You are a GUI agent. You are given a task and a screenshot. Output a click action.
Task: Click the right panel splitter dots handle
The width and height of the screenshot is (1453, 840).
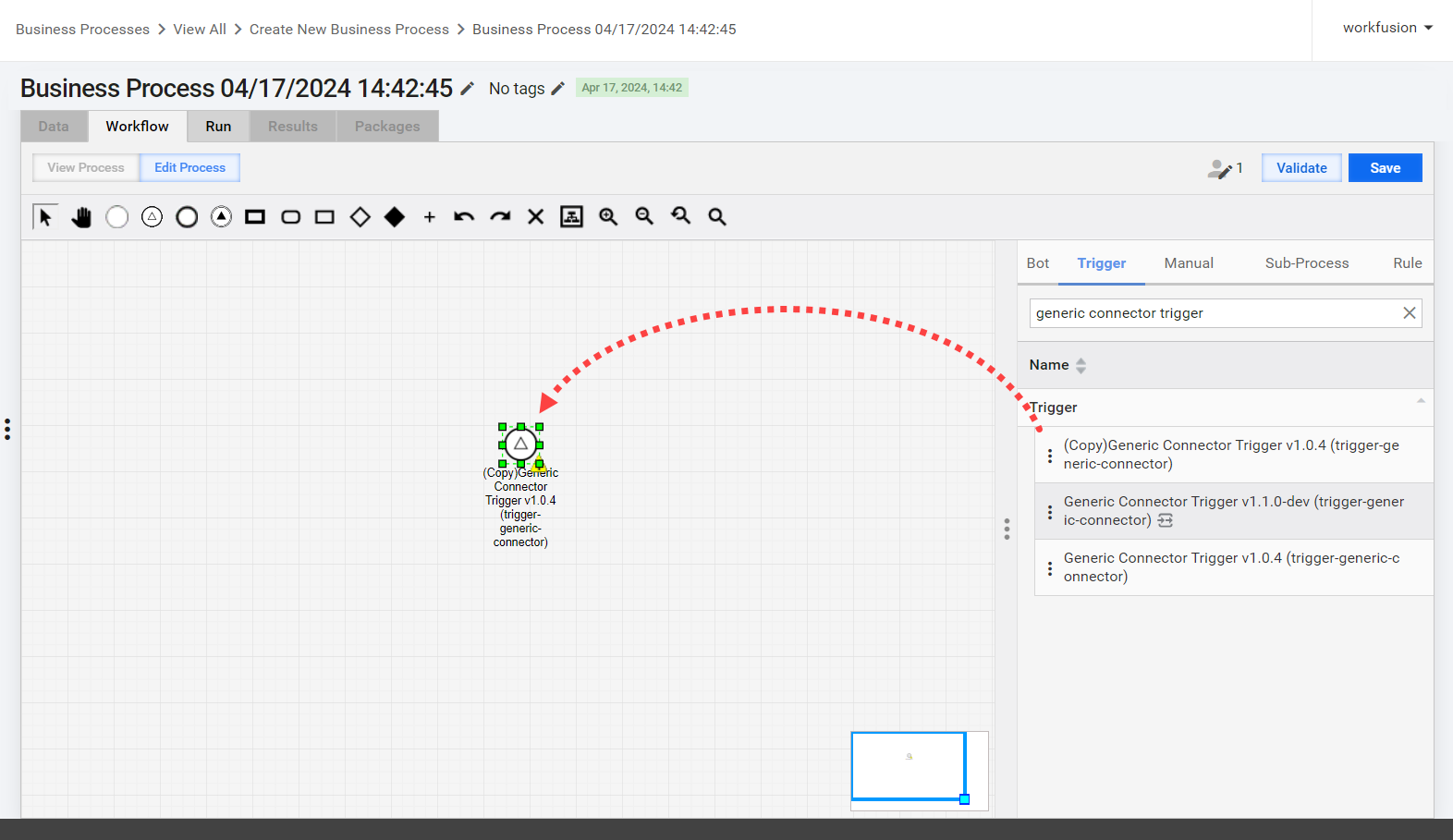(x=1007, y=529)
